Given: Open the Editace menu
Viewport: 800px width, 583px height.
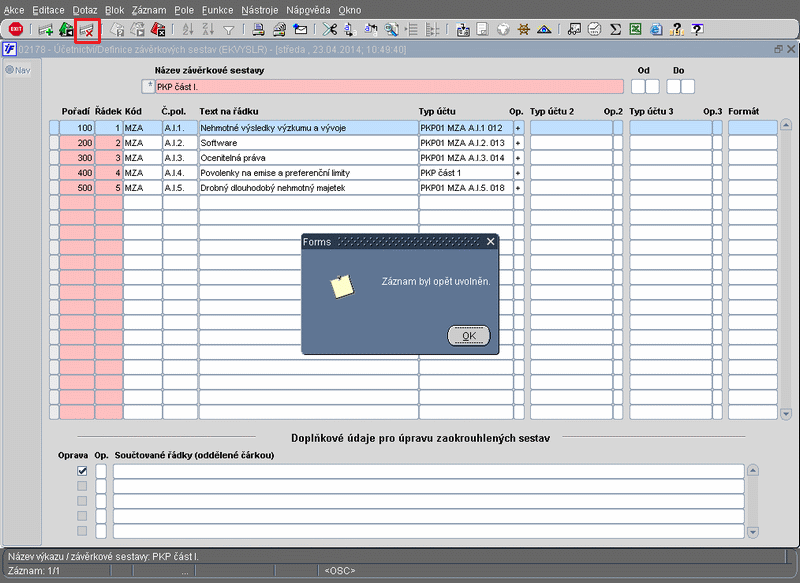Looking at the screenshot, I should 48,10.
